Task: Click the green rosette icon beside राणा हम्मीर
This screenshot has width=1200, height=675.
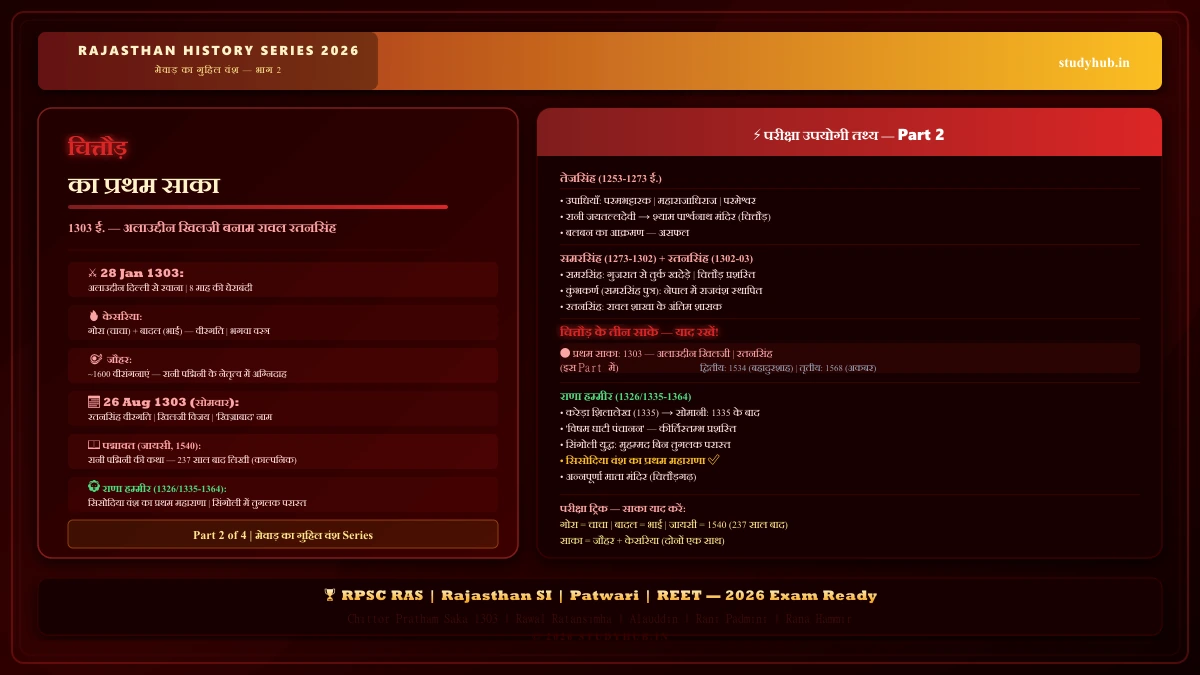Action: pos(94,488)
